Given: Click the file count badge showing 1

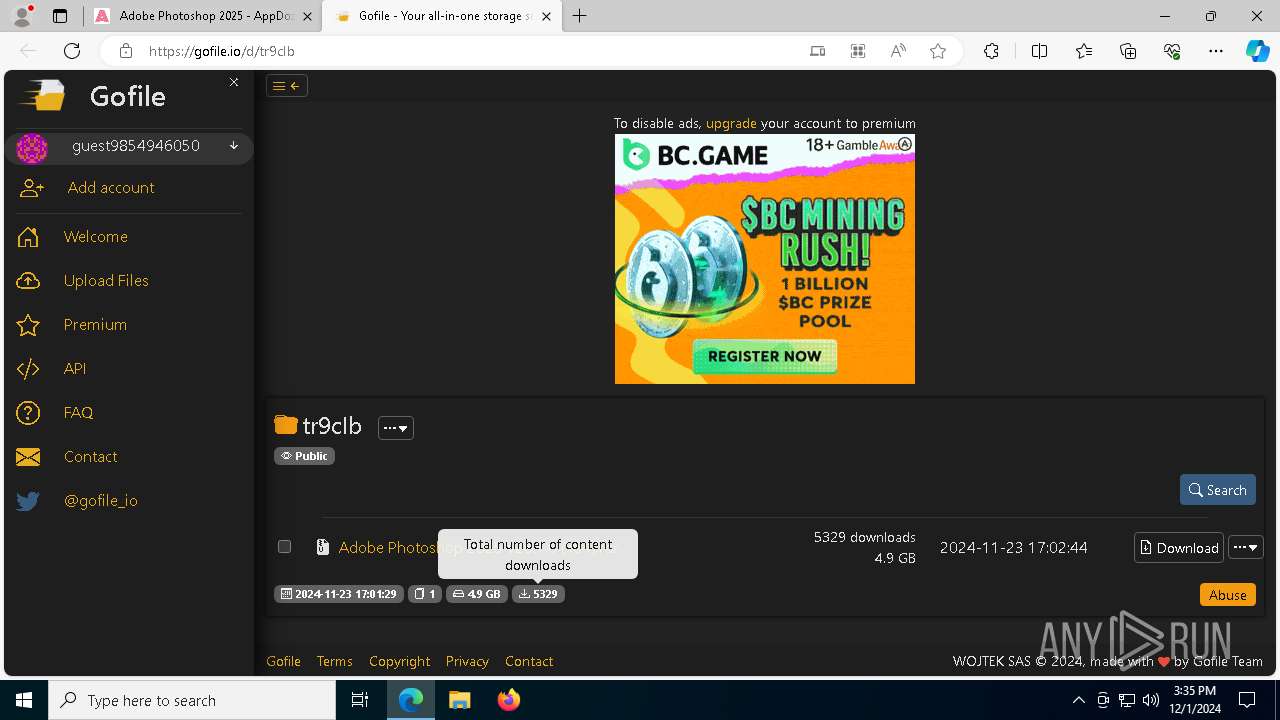Looking at the screenshot, I should [x=425, y=594].
